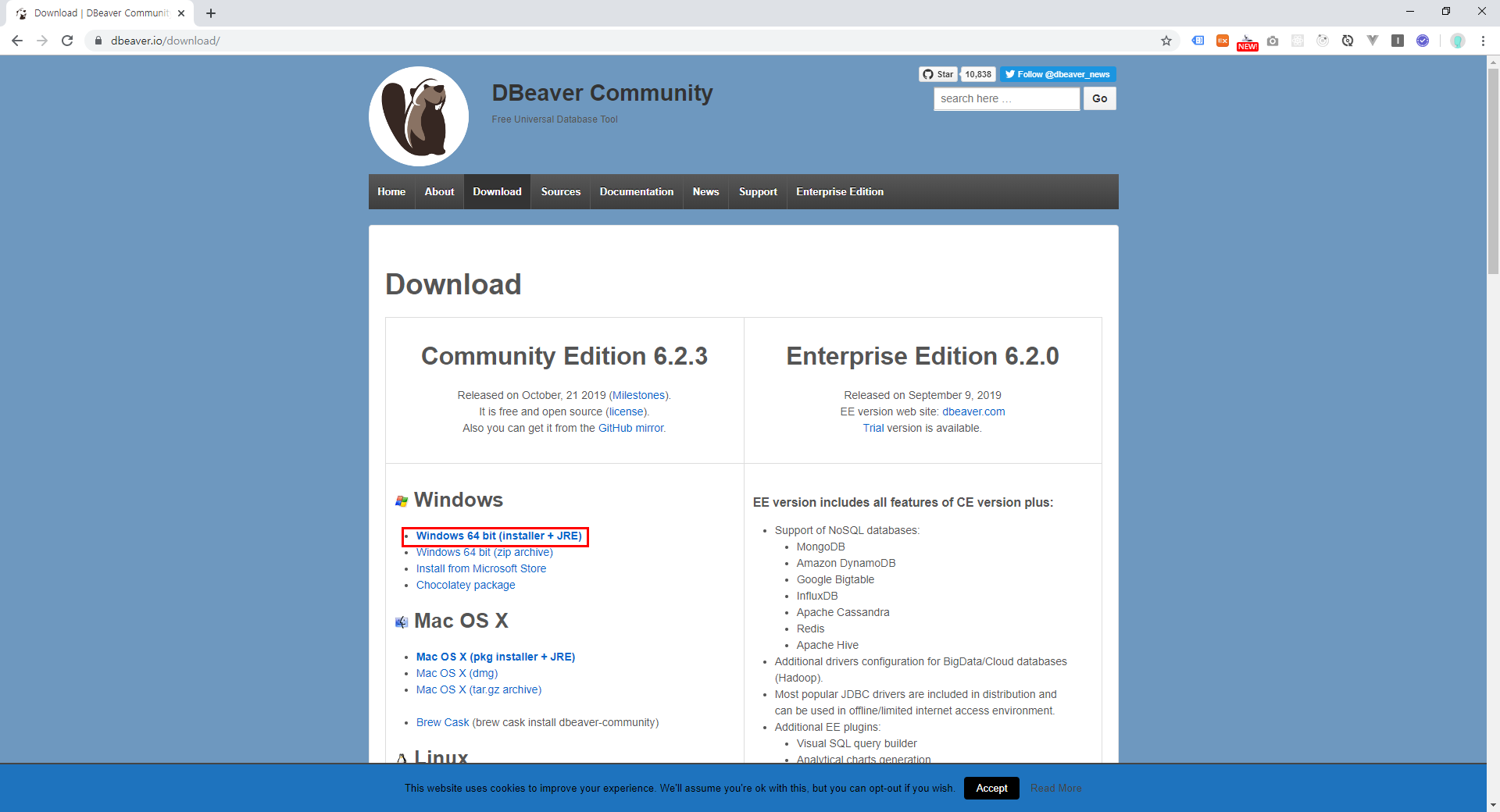Close the DBeaver Community Download tab
The height and width of the screenshot is (812, 1500).
point(181,13)
